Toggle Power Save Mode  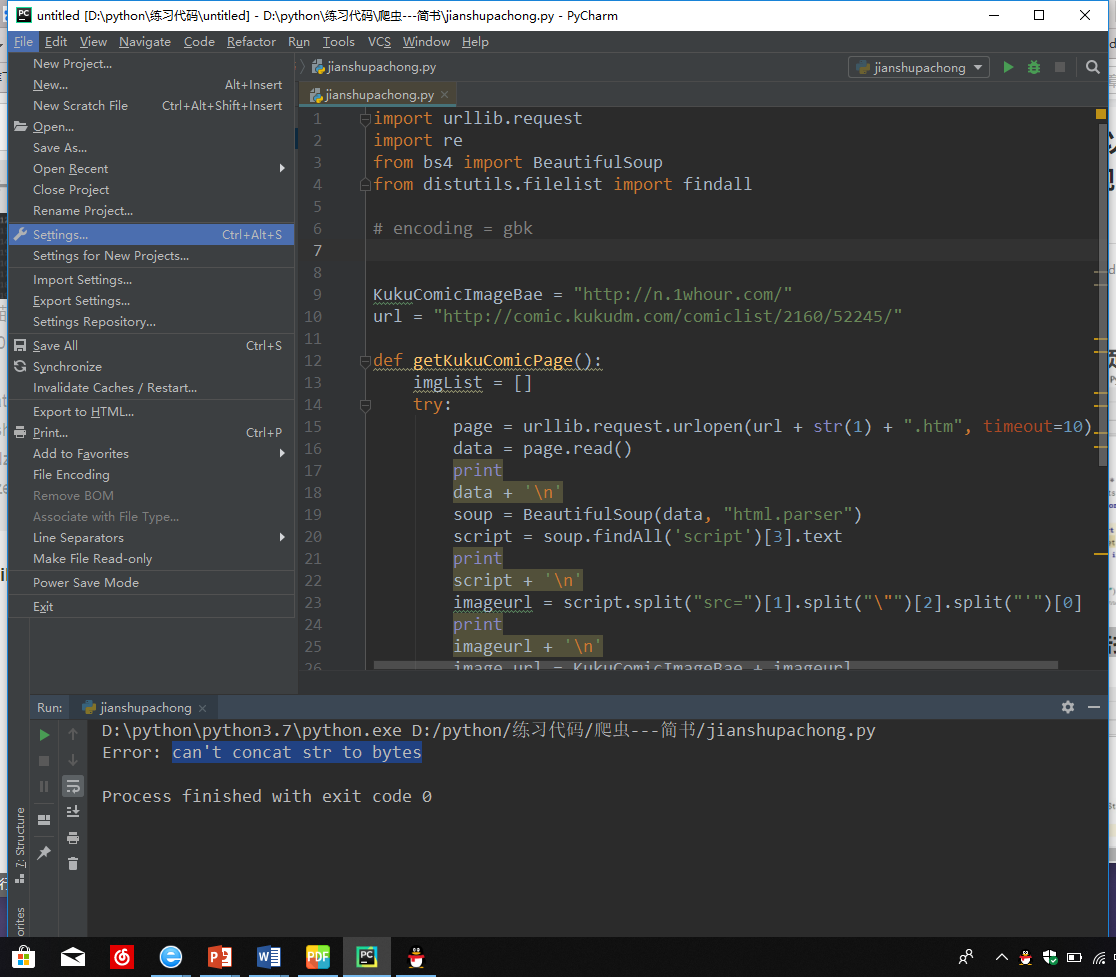click(x=152, y=582)
